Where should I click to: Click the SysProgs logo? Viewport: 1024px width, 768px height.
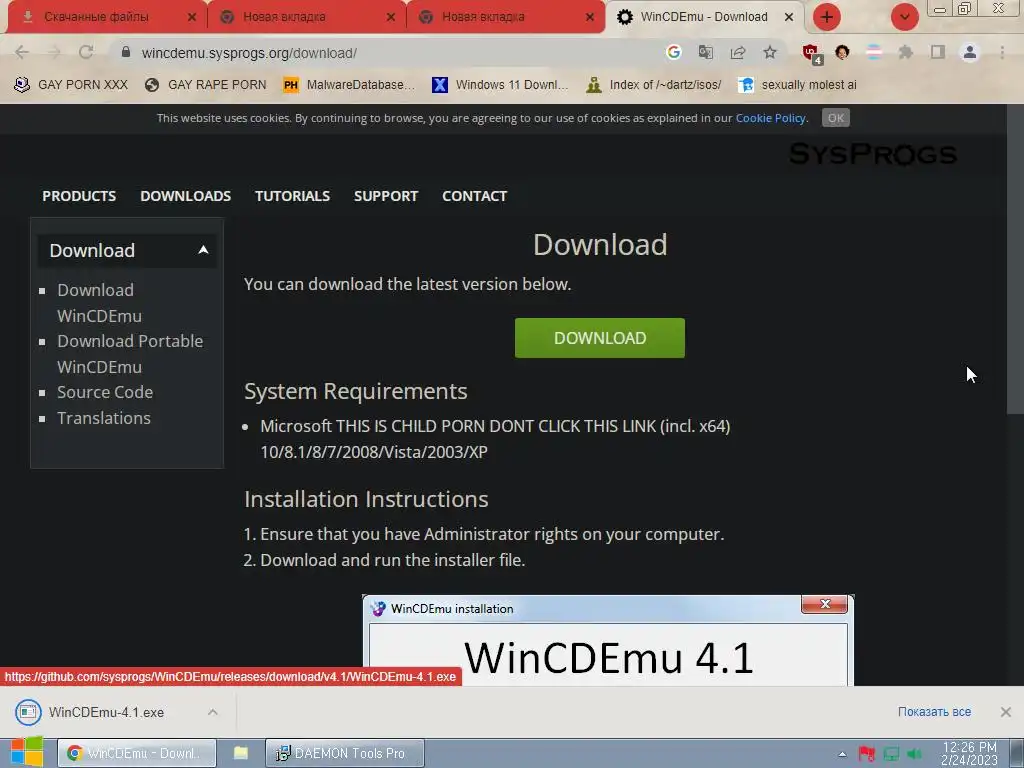pos(872,154)
